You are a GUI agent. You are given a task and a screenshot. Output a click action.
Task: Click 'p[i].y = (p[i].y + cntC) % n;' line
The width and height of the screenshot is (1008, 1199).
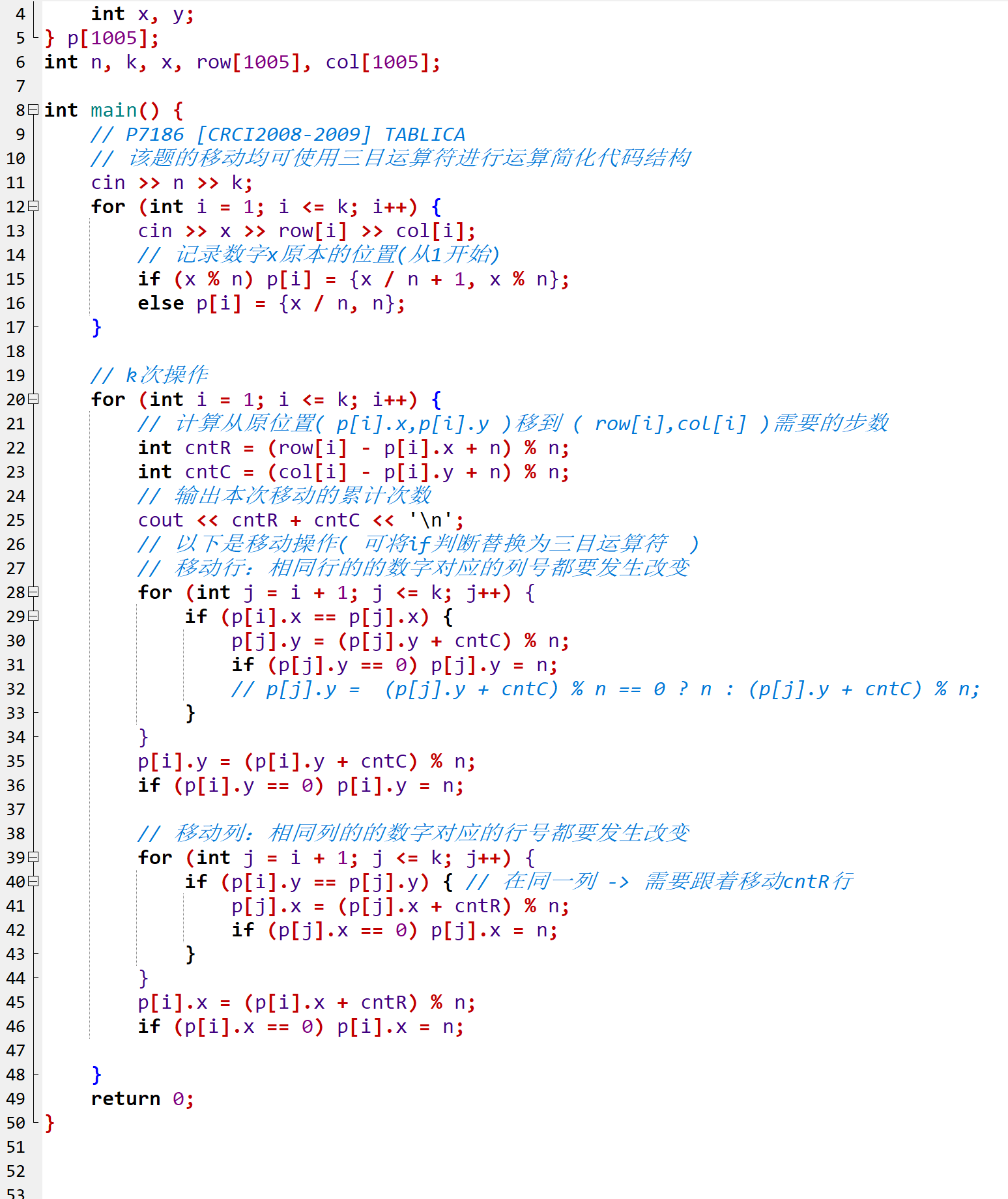pyautogui.click(x=307, y=761)
